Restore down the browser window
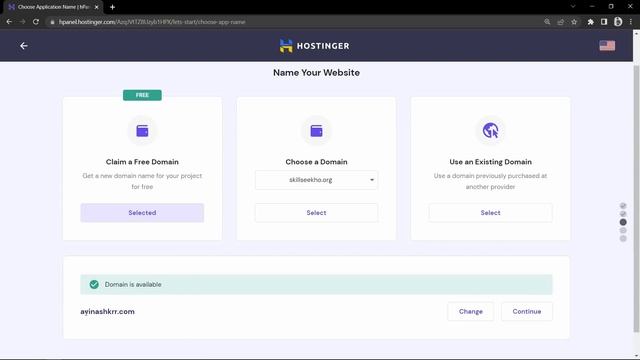Viewport: 640px width, 360px height. 611,7
